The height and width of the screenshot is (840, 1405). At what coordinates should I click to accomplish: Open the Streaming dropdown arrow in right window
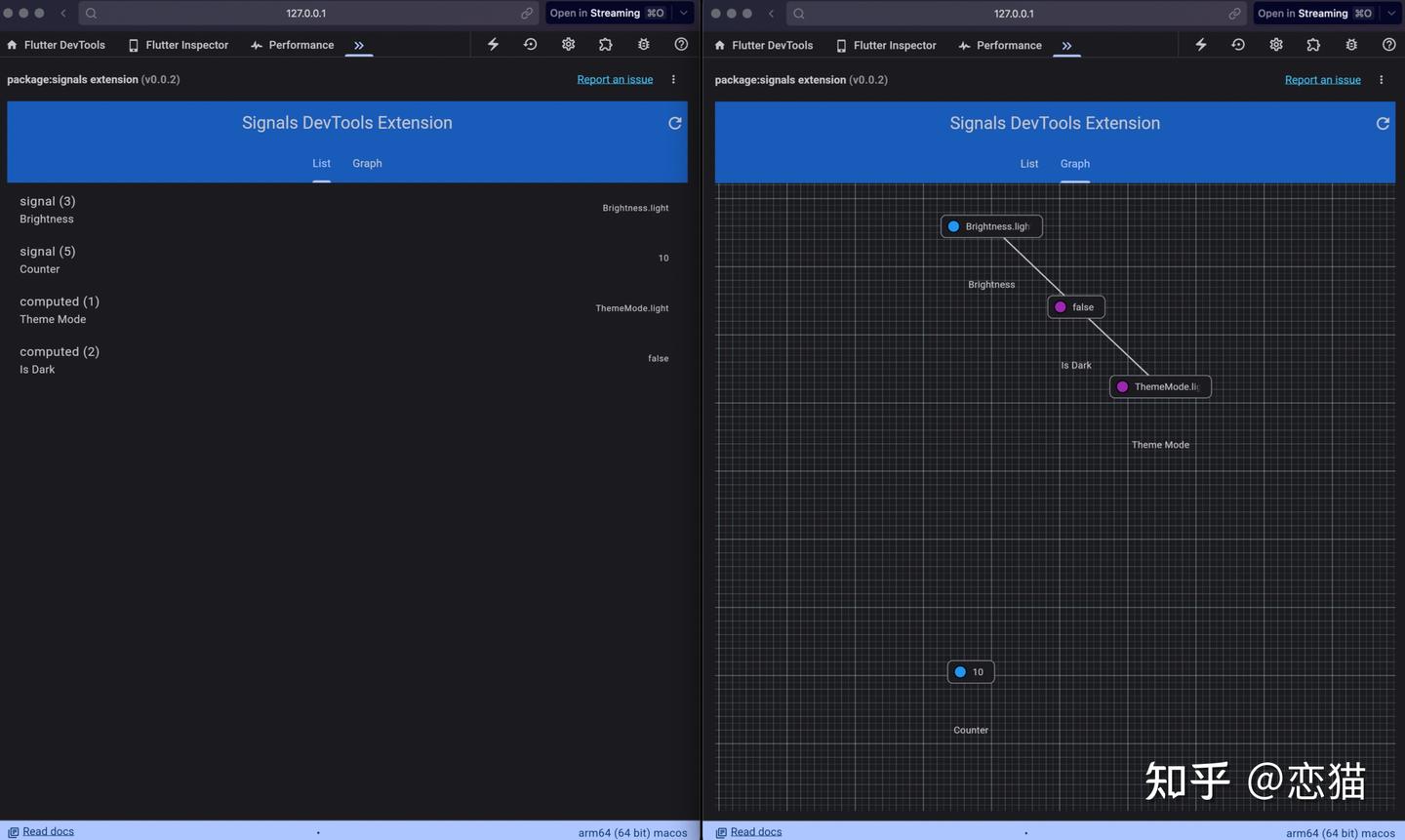click(x=1391, y=14)
